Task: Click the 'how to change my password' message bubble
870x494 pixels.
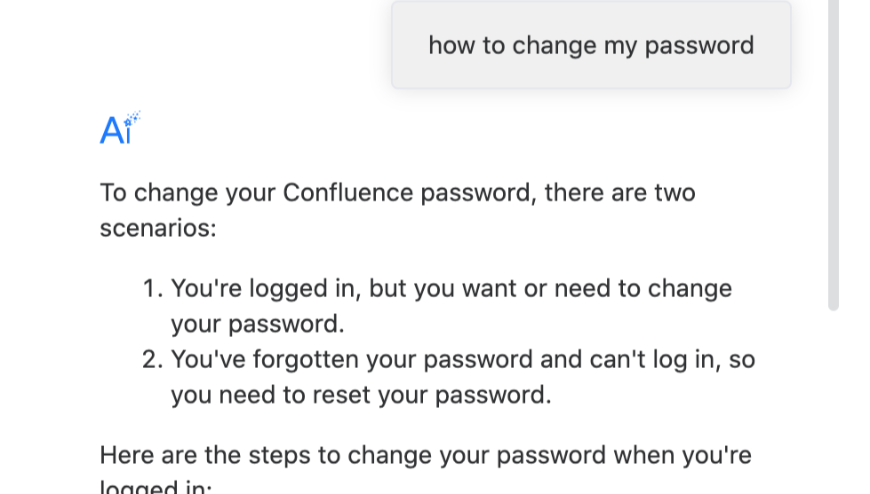Action: (591, 45)
